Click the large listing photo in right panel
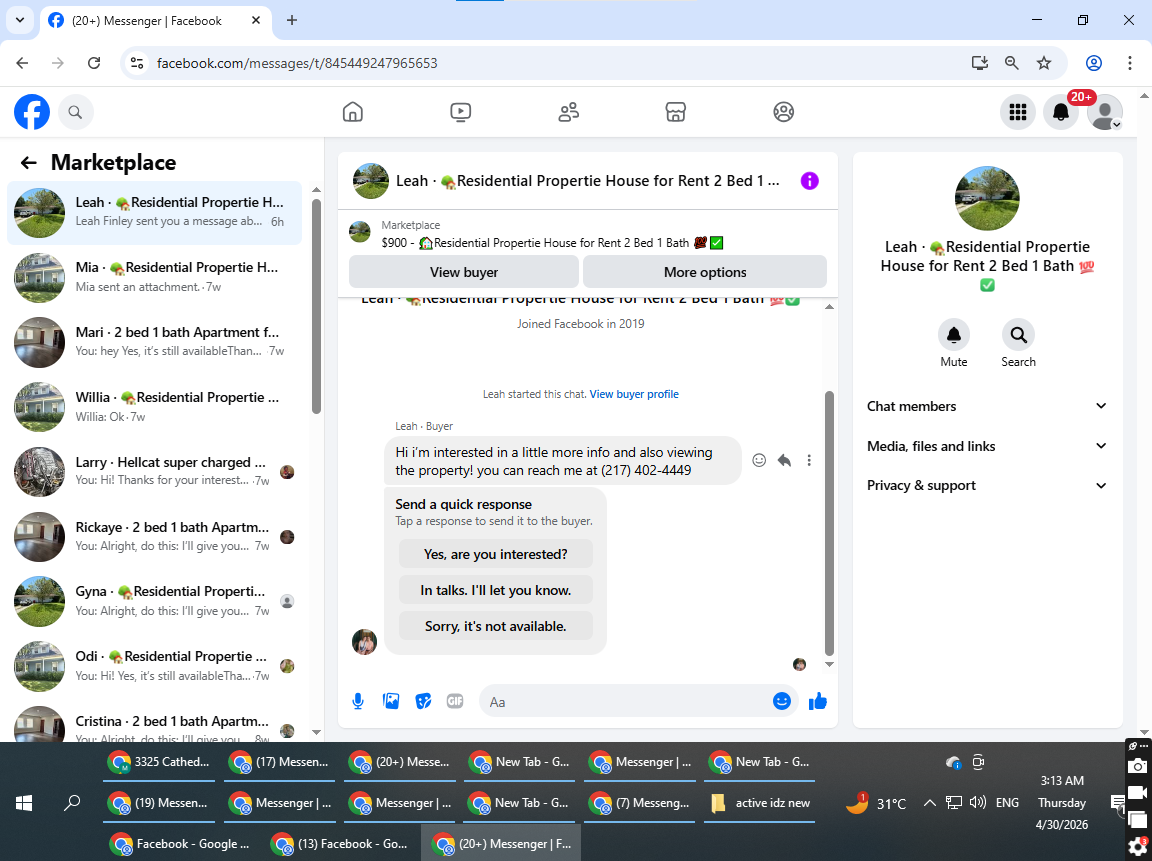 click(987, 198)
